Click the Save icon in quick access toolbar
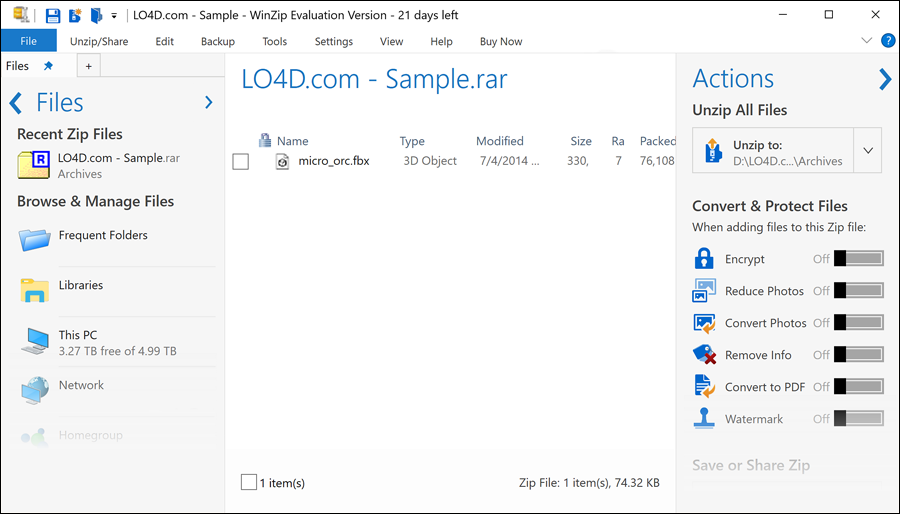Screen dimensions: 900x514 click(x=53, y=15)
